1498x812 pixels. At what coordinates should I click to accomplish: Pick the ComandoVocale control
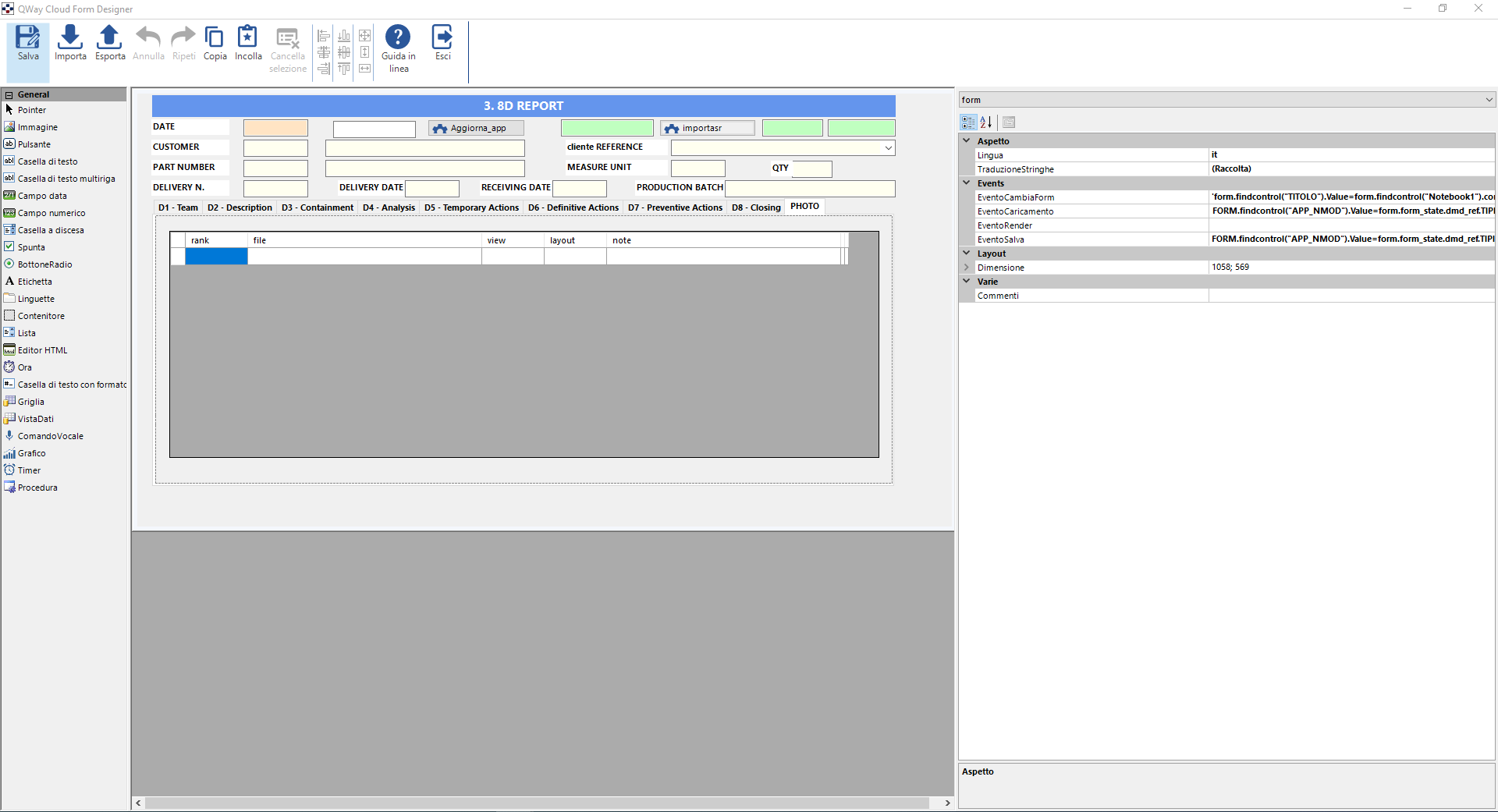click(x=50, y=435)
